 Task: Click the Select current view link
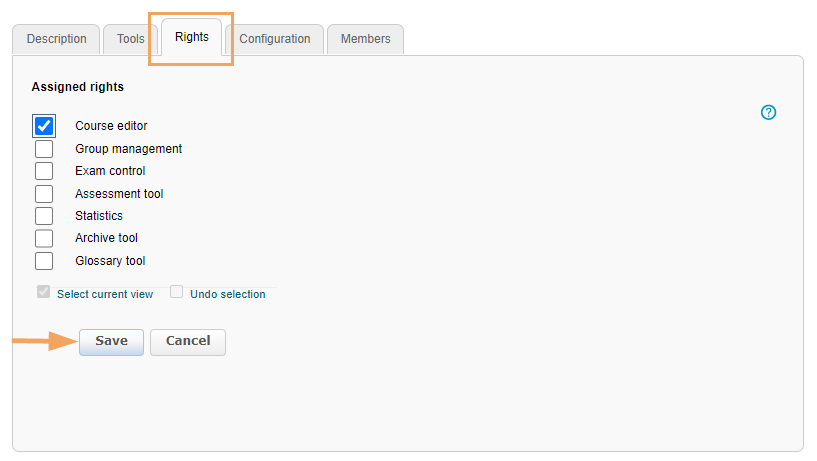coord(105,294)
